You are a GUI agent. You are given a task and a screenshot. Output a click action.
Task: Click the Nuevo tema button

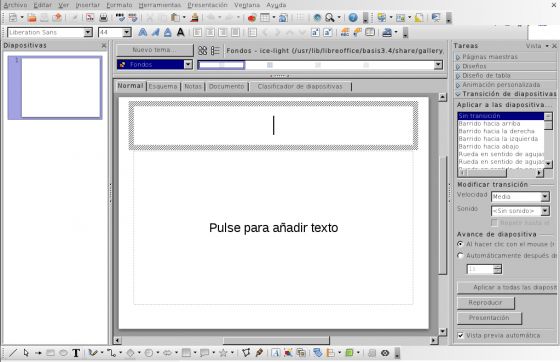pyautogui.click(x=155, y=50)
